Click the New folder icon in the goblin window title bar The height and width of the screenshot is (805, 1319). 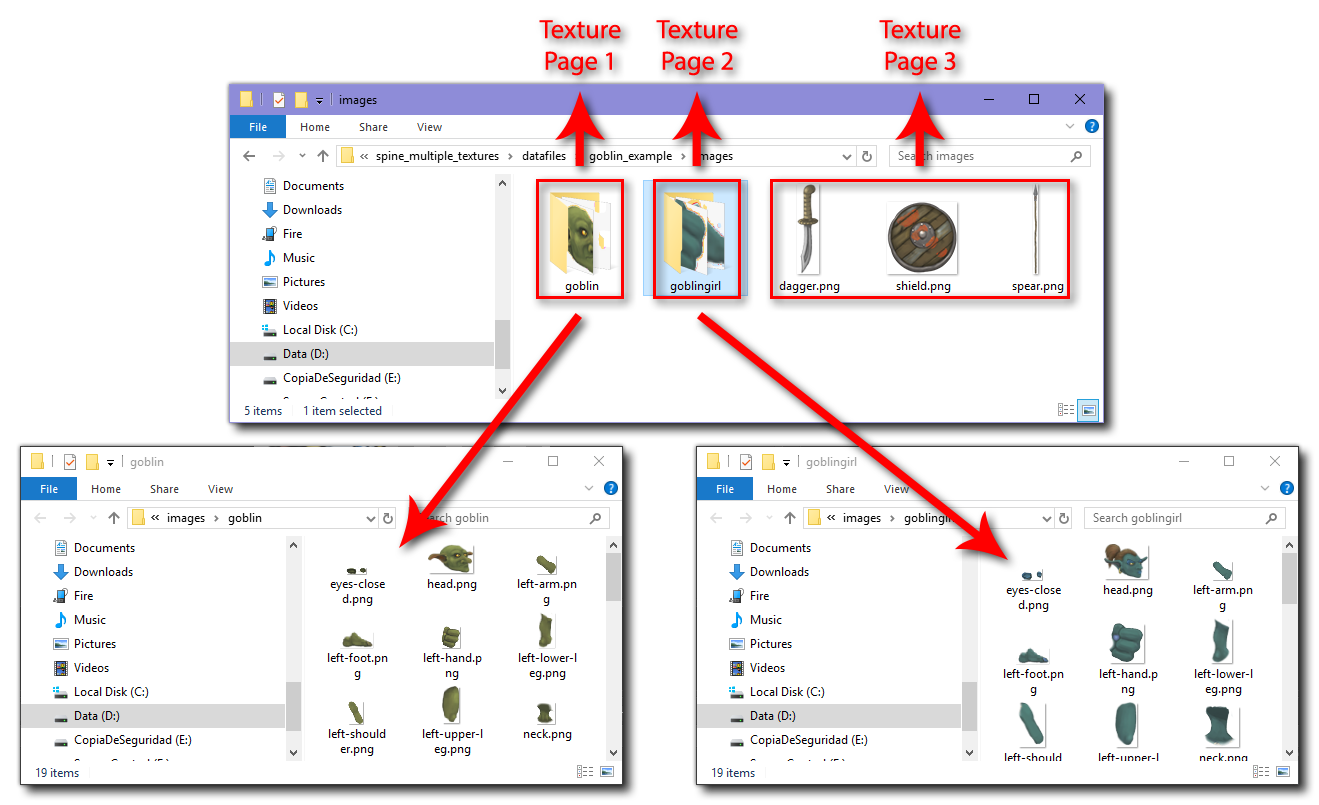(x=92, y=462)
